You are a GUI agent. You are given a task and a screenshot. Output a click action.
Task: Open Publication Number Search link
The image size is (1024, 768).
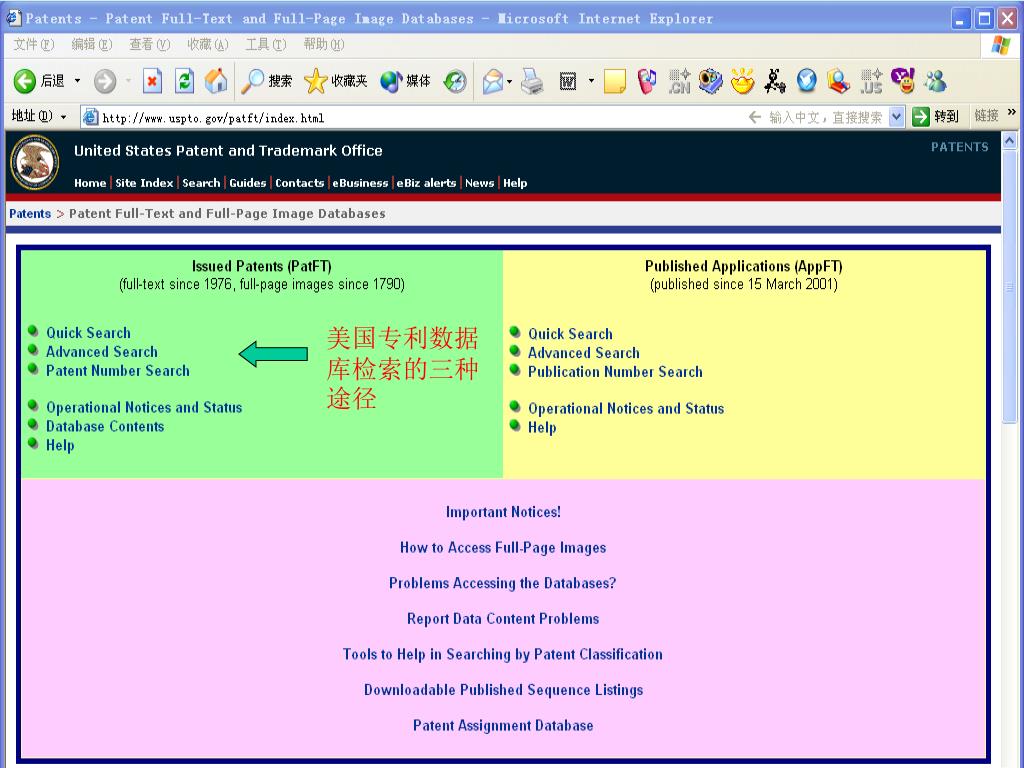pos(615,372)
